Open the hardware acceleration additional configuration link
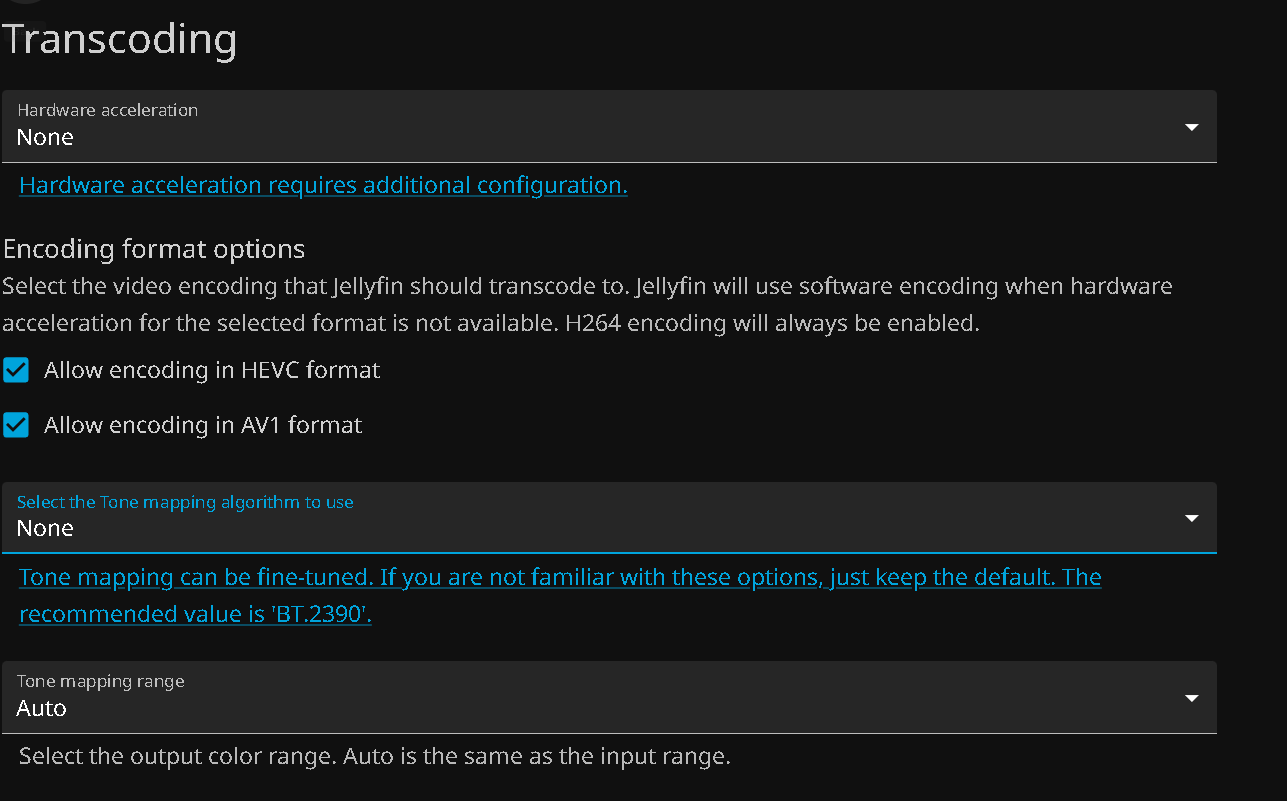 pos(323,186)
